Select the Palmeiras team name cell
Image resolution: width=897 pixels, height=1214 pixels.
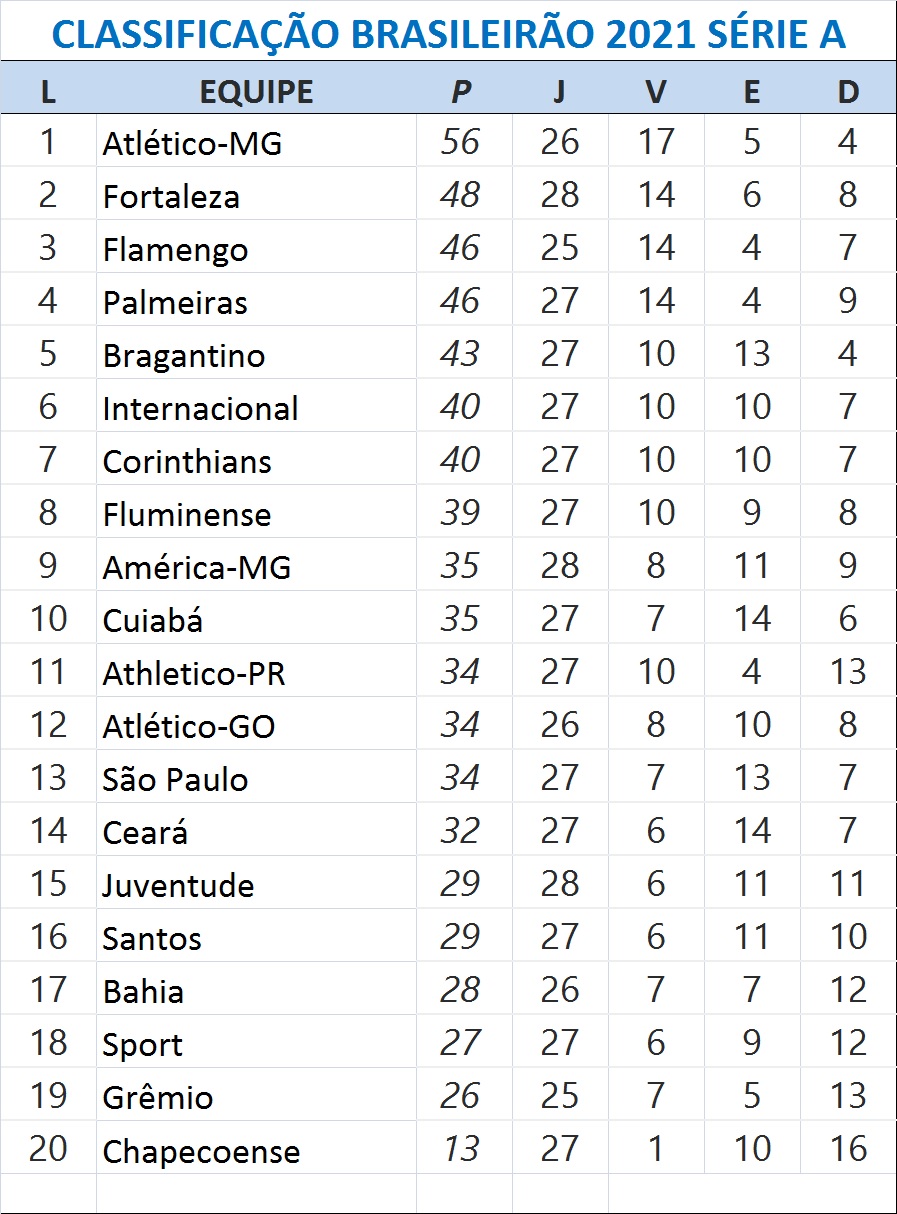click(175, 302)
